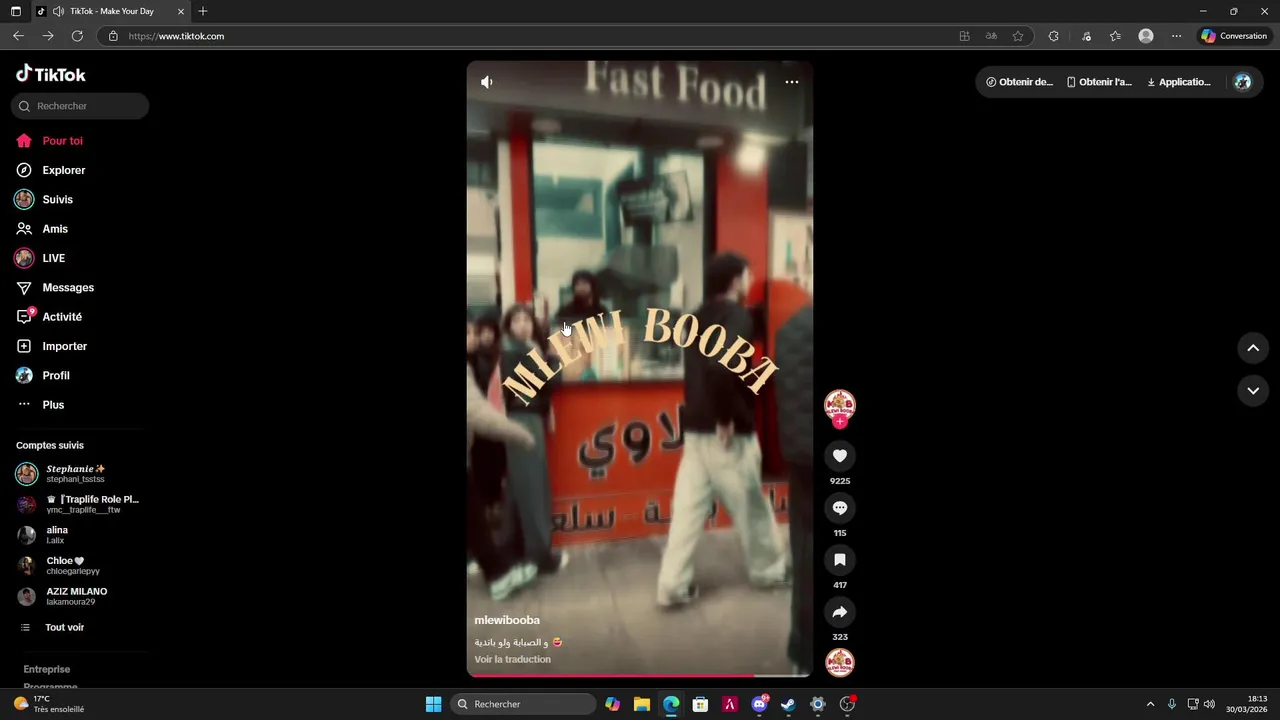
Task: Follow the creator with the red plus badge
Action: pos(840,422)
